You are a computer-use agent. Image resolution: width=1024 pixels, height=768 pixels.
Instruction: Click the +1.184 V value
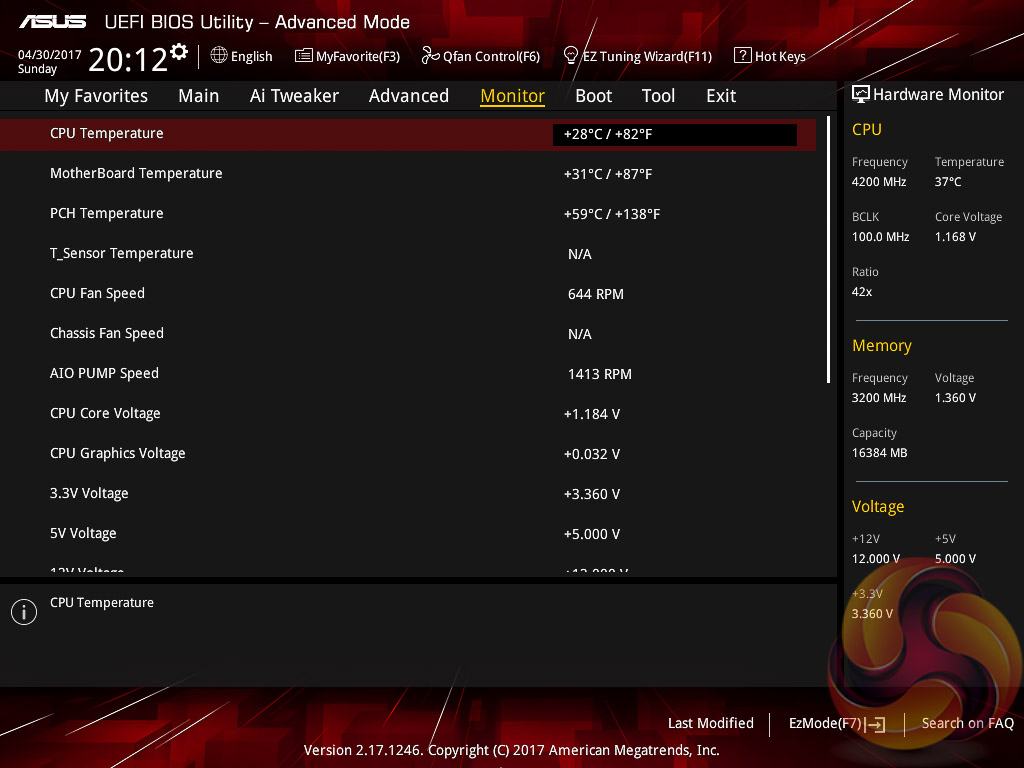tap(592, 414)
